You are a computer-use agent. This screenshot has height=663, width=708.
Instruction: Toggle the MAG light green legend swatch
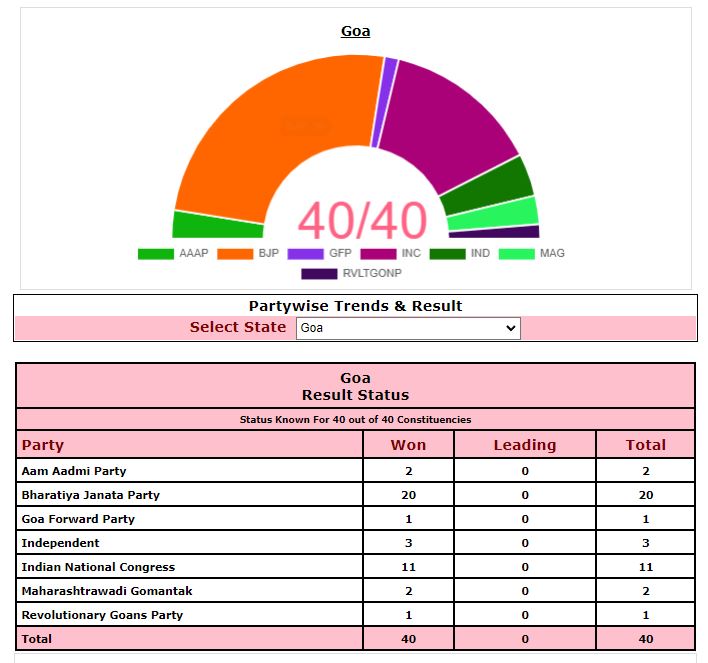pyautogui.click(x=517, y=254)
